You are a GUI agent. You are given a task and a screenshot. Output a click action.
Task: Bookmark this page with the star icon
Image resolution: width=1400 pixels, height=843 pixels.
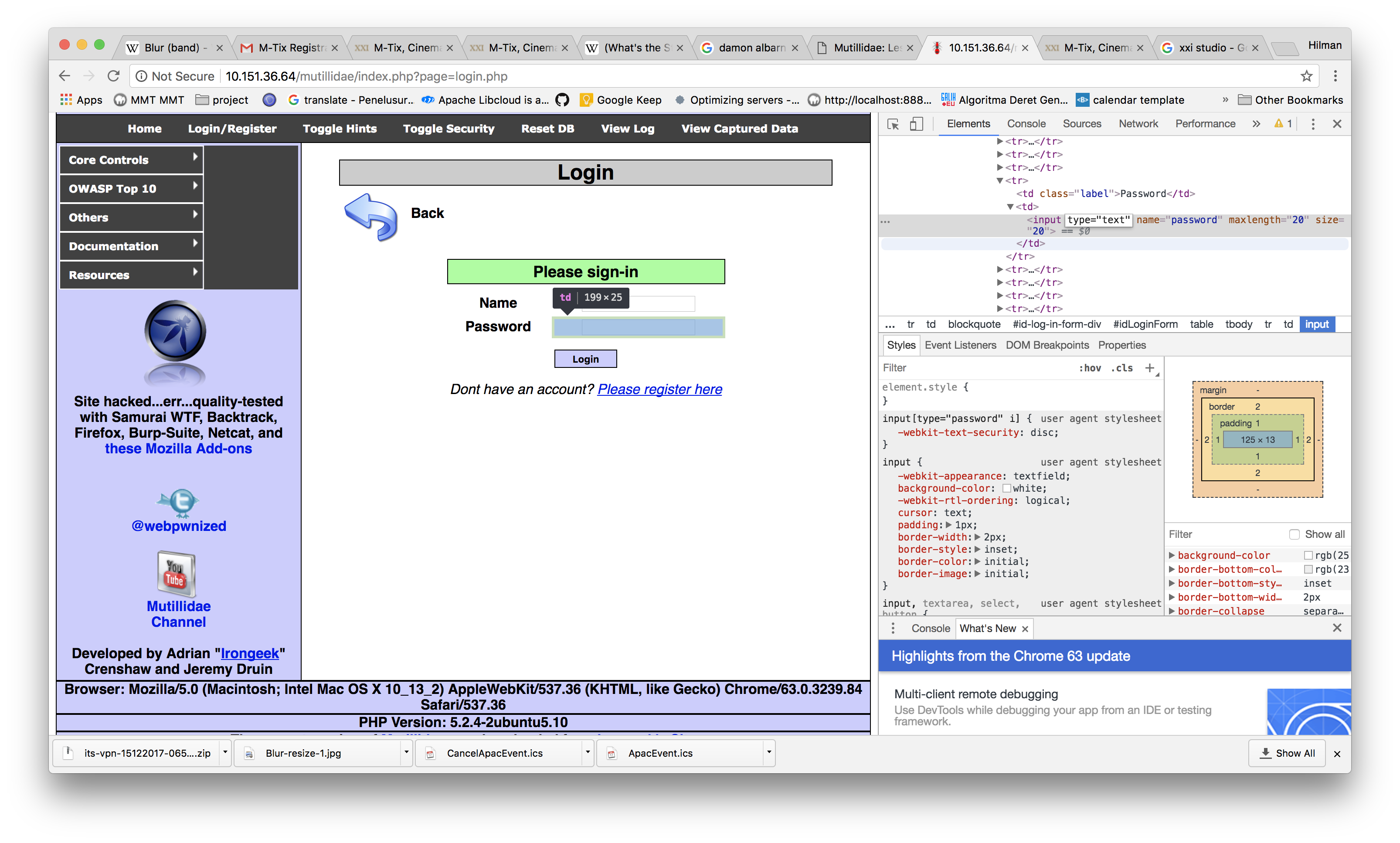[1306, 76]
